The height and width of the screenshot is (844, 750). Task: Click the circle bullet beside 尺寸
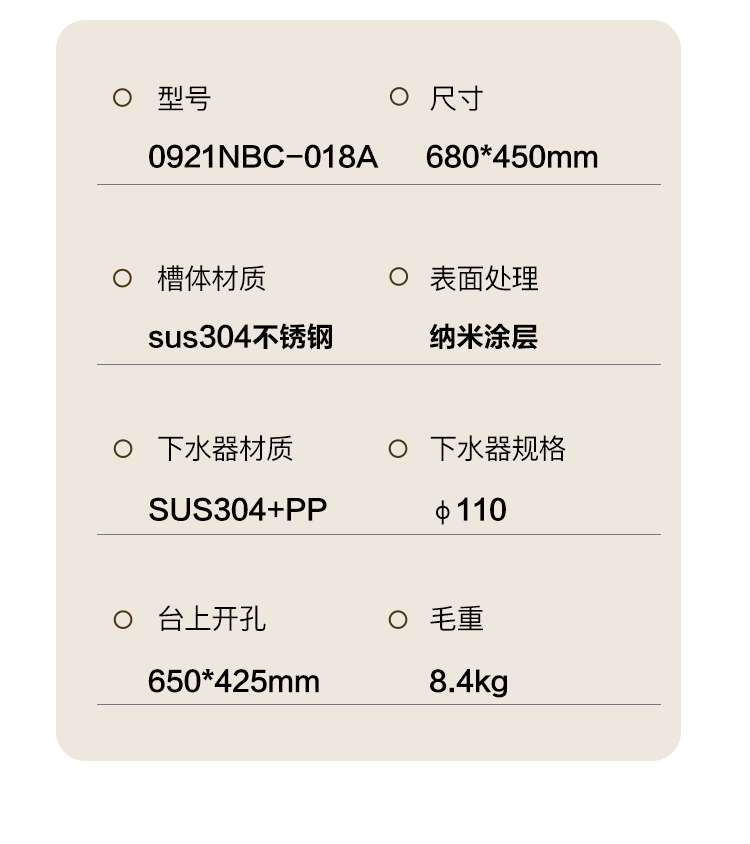click(399, 96)
